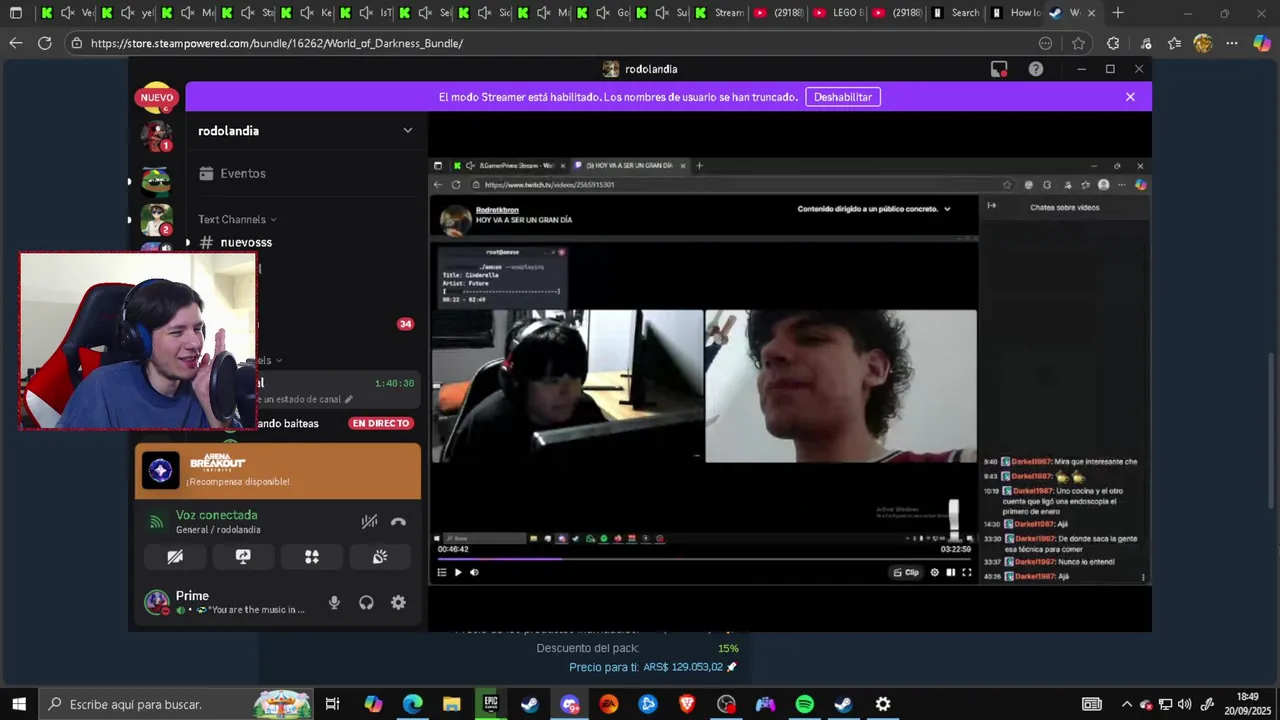Screen dimensions: 1280x720
Task: Open the nuevosss text channel
Action: pyautogui.click(x=246, y=242)
